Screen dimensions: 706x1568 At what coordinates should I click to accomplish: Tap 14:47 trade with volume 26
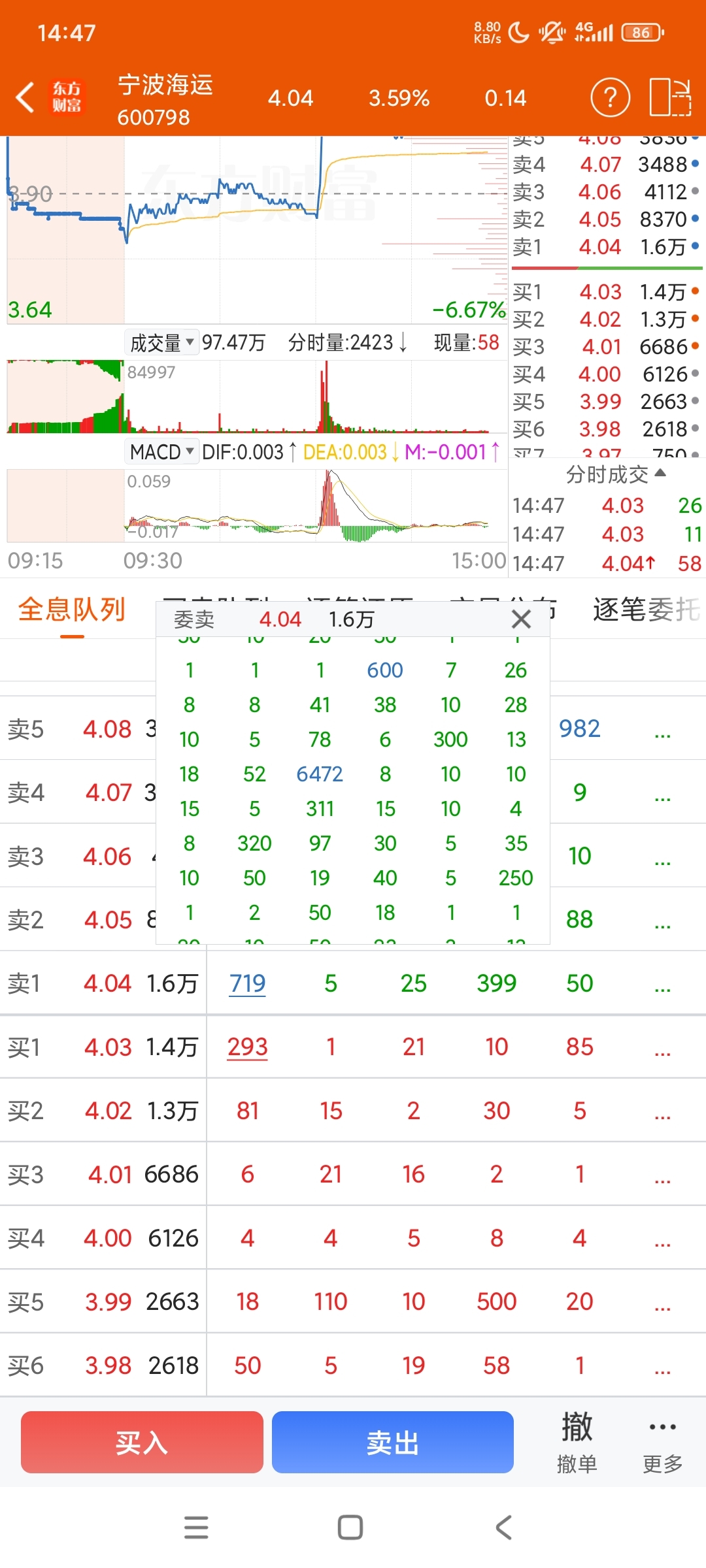pos(606,506)
